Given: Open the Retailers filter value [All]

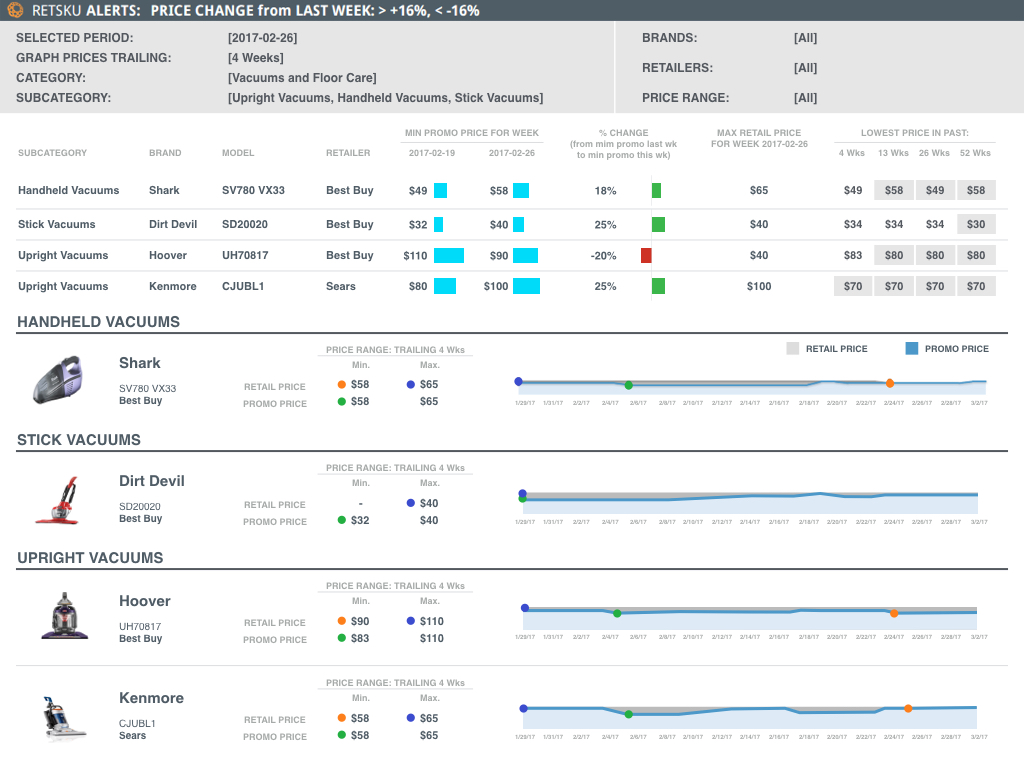Looking at the screenshot, I should pyautogui.click(x=805, y=68).
